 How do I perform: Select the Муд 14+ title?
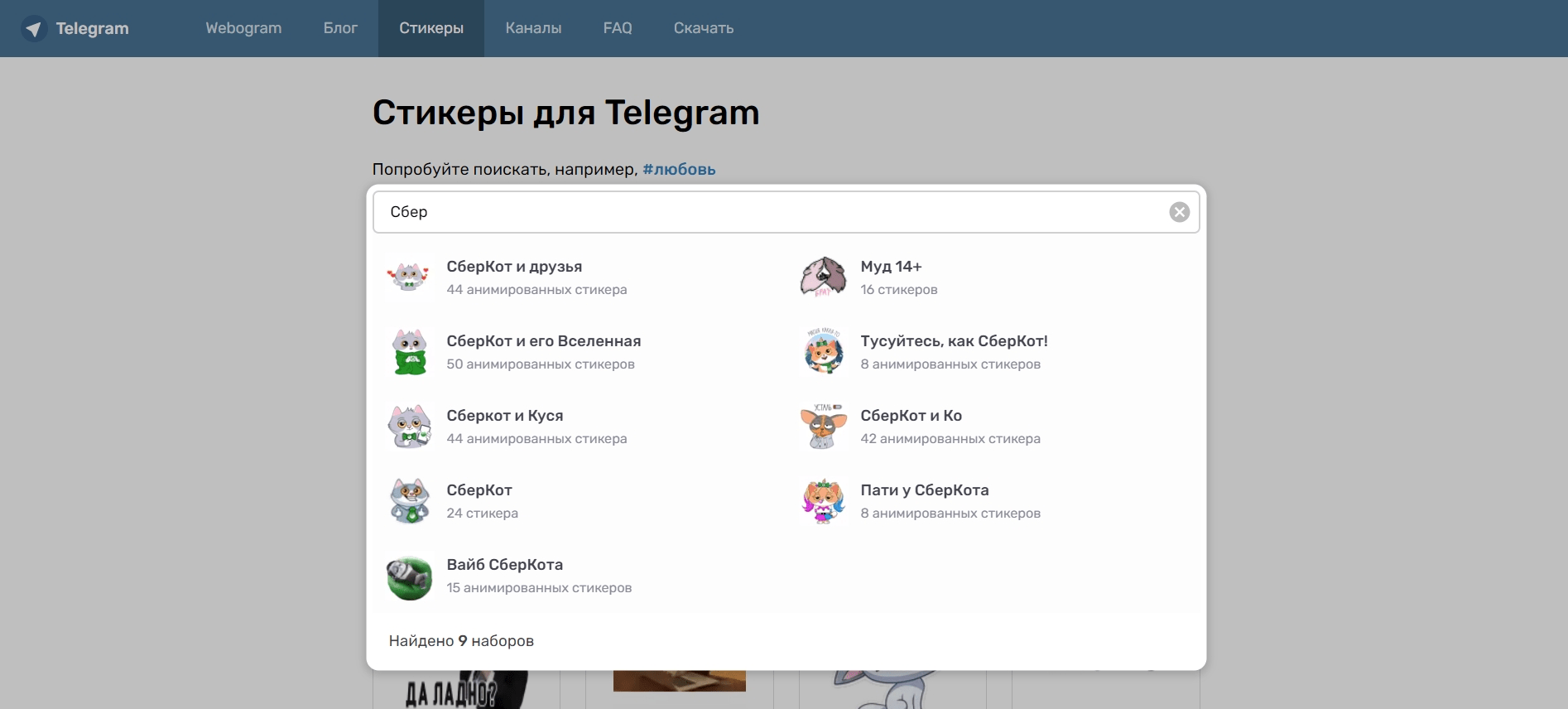[891, 267]
